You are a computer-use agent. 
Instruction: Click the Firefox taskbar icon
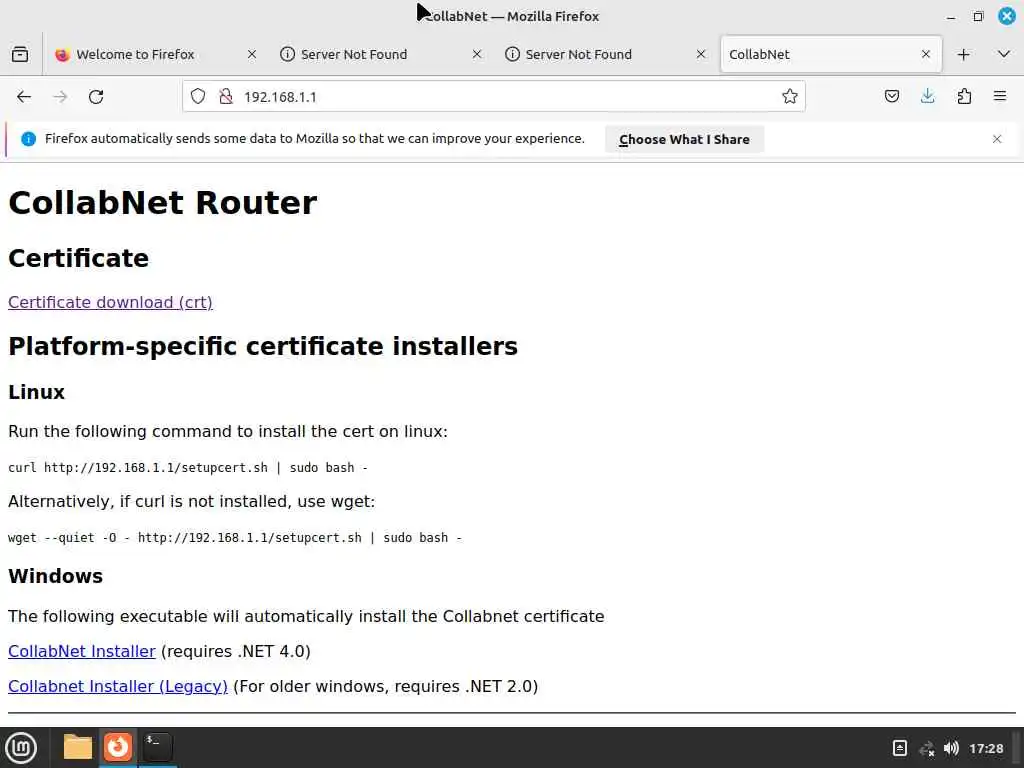coord(118,747)
